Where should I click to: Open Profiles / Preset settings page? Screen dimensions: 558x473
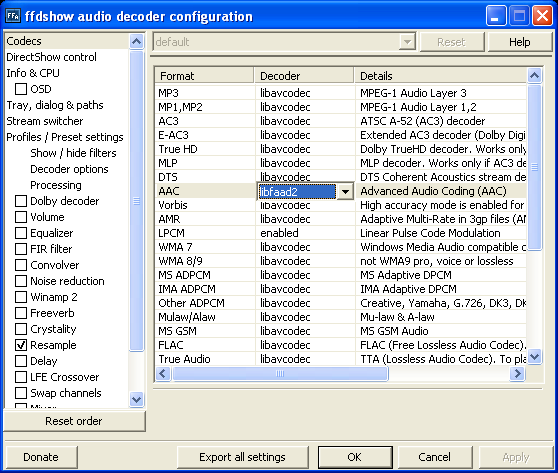pyautogui.click(x=65, y=137)
